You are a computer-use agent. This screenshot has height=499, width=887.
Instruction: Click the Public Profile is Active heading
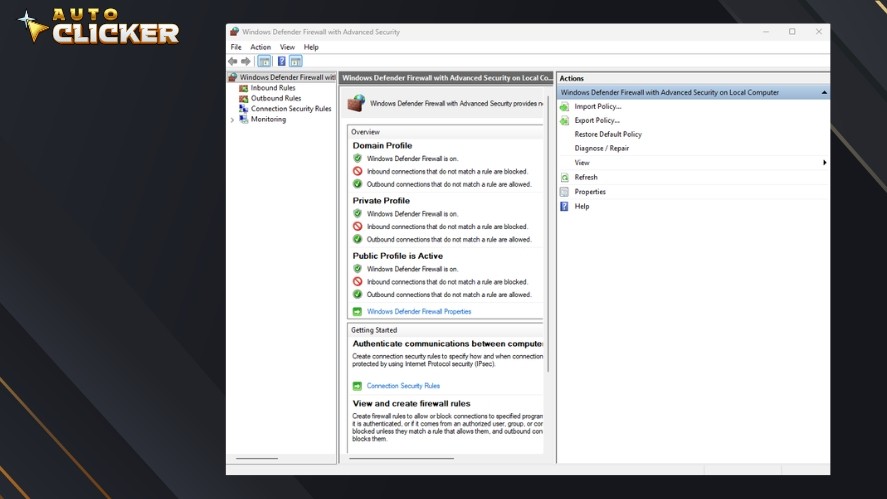click(x=398, y=256)
